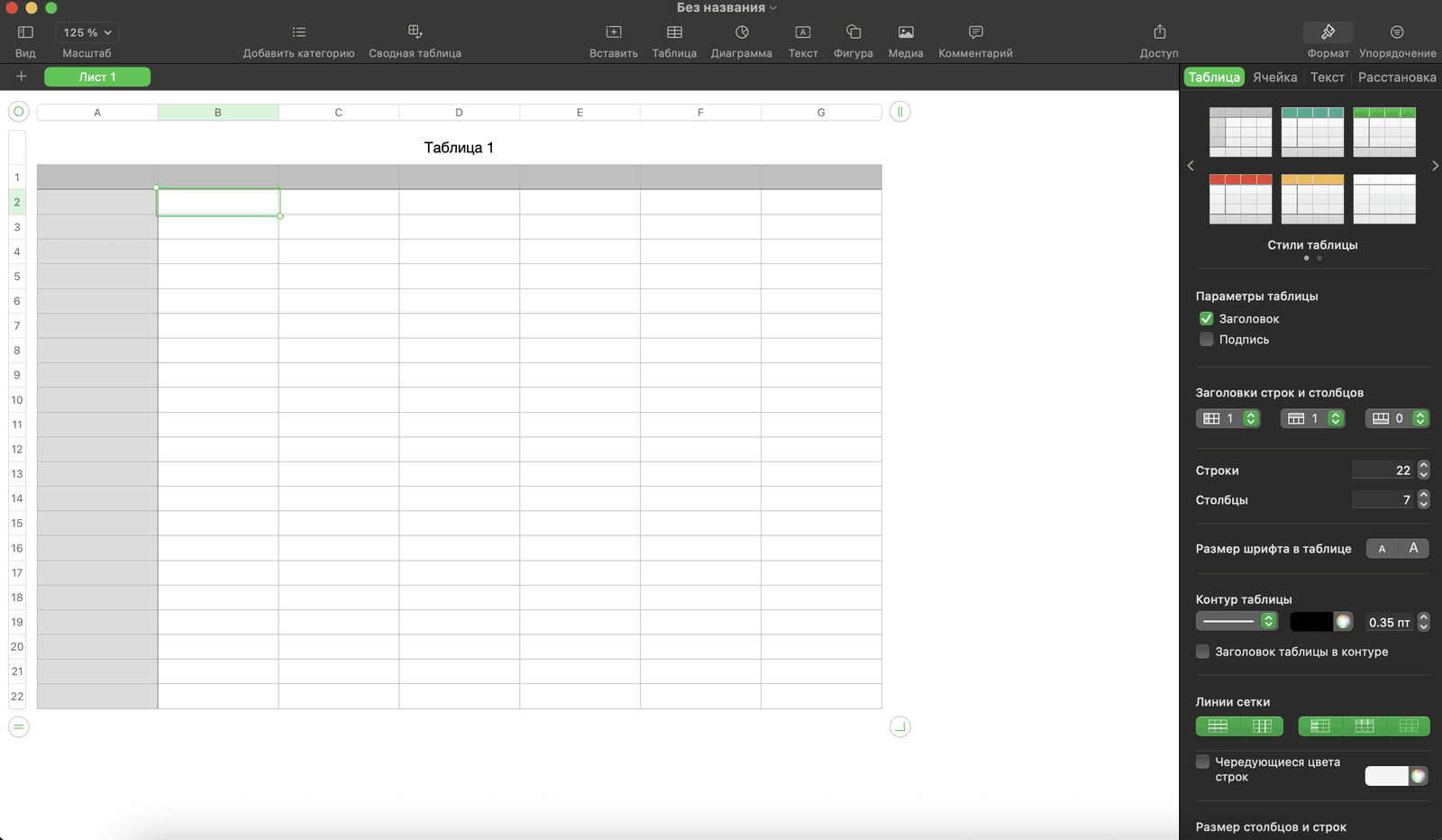
Task: Add a Комментарий comment
Action: coord(975,32)
